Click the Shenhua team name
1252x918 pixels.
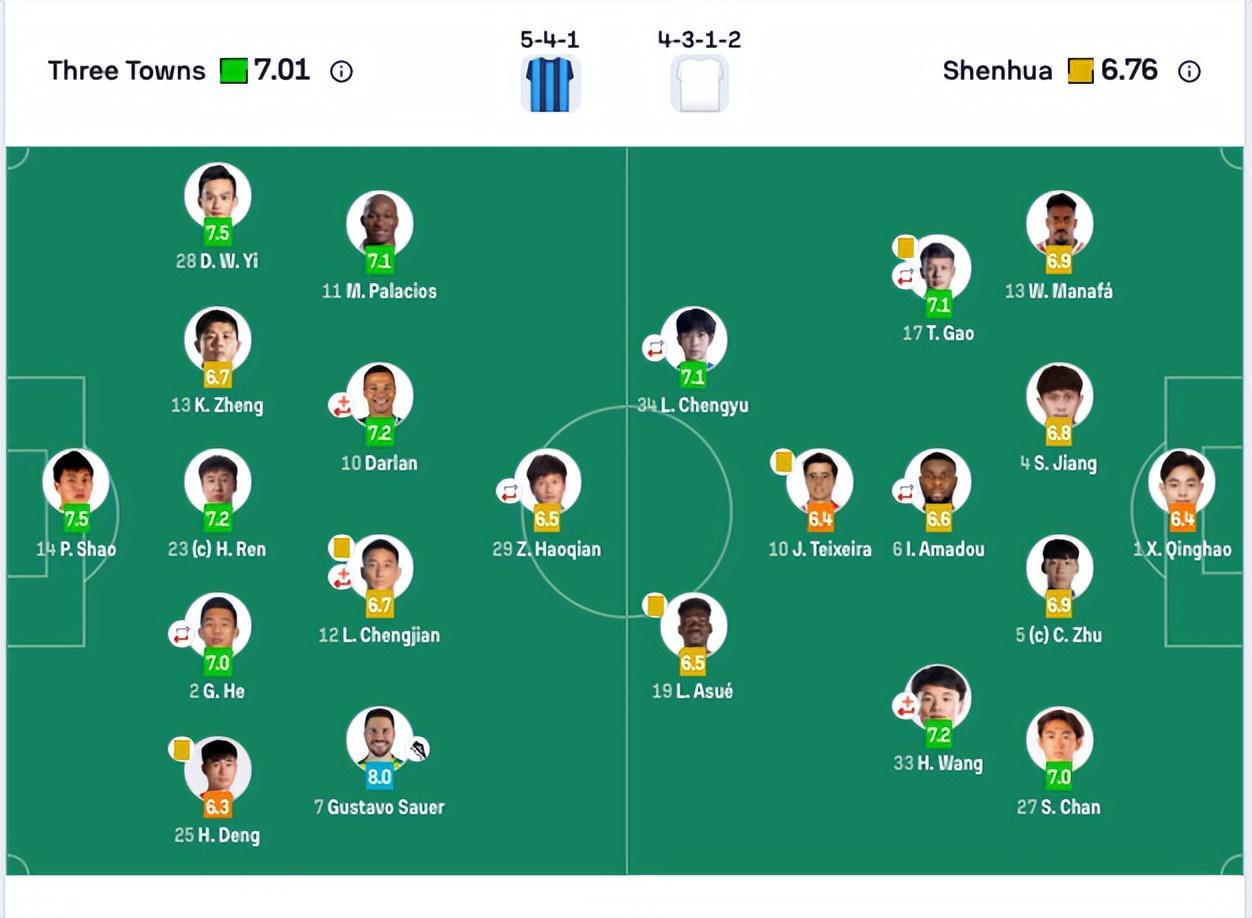pyautogui.click(x=997, y=71)
